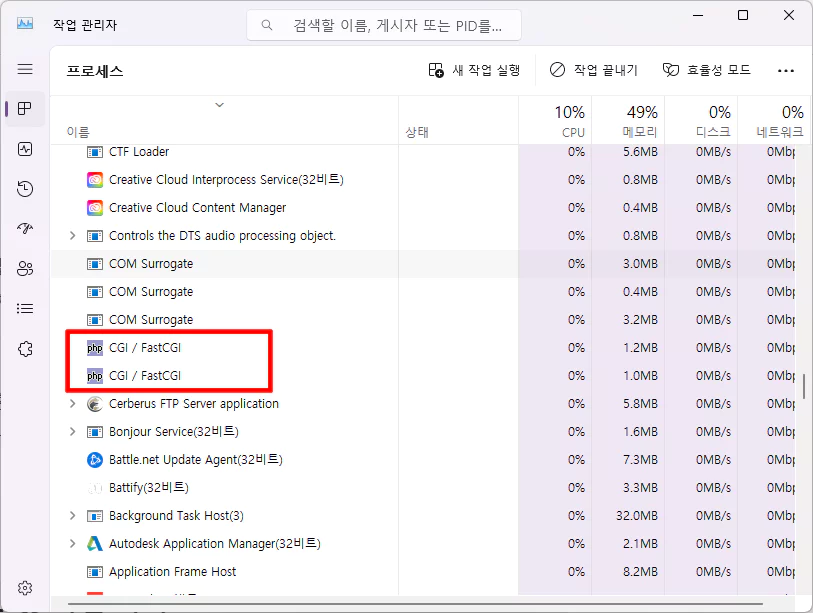This screenshot has width=813, height=613.
Task: Open Task Manager settings gear
Action: tap(25, 588)
